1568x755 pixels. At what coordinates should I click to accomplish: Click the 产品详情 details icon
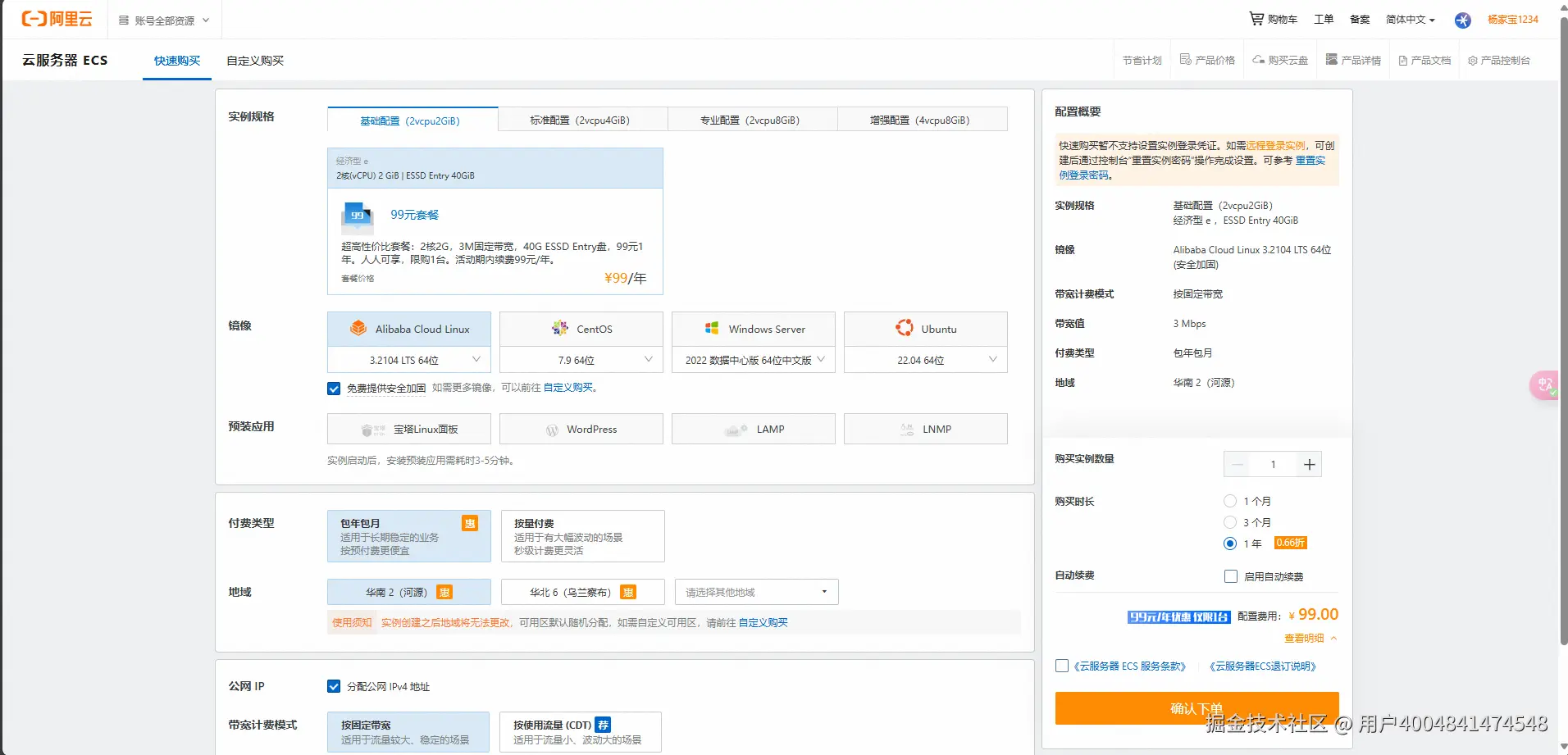click(1332, 60)
